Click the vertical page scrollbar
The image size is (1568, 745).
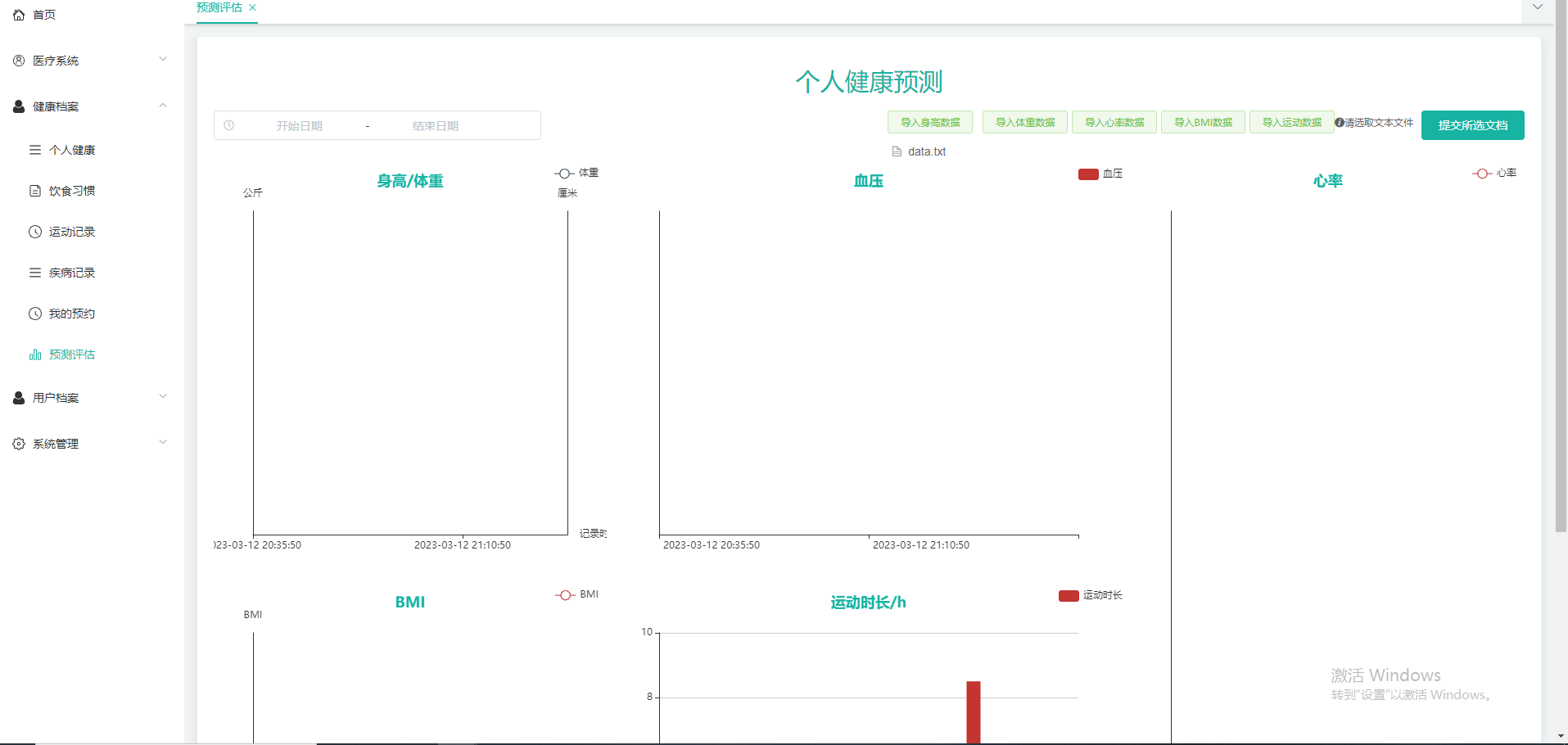(1561, 266)
